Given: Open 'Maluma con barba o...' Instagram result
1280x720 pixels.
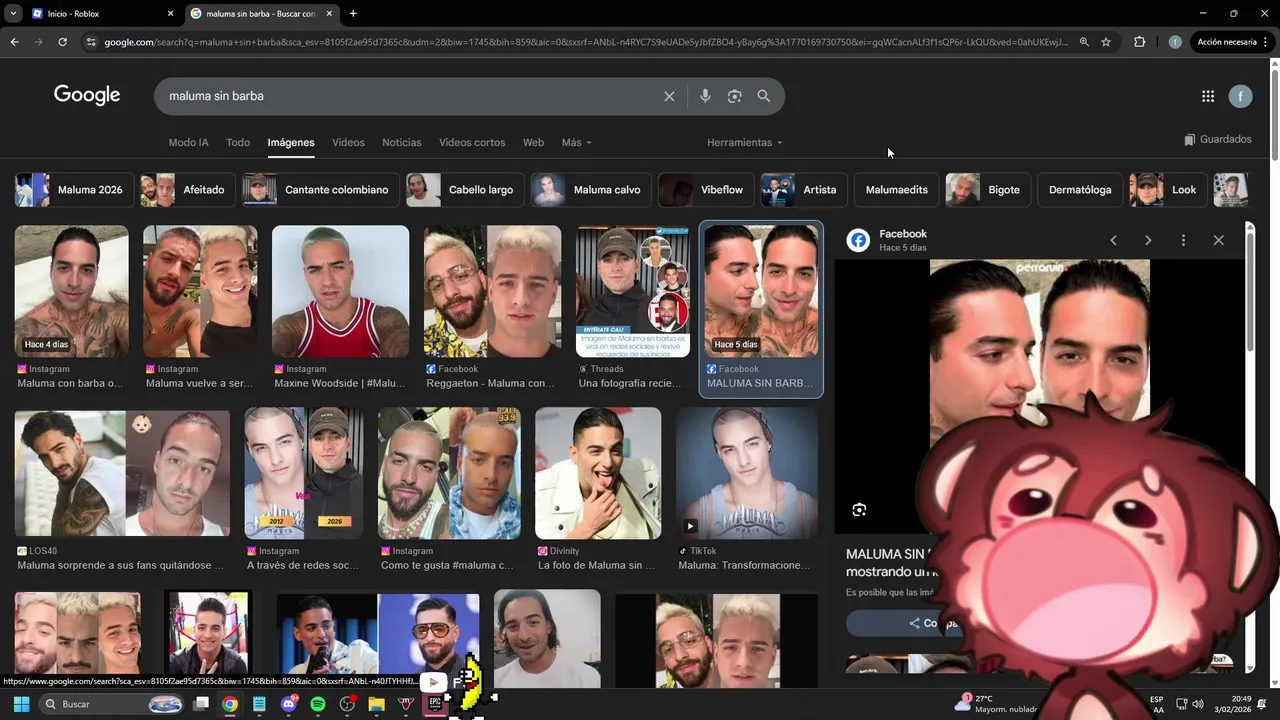Looking at the screenshot, I should click(71, 307).
